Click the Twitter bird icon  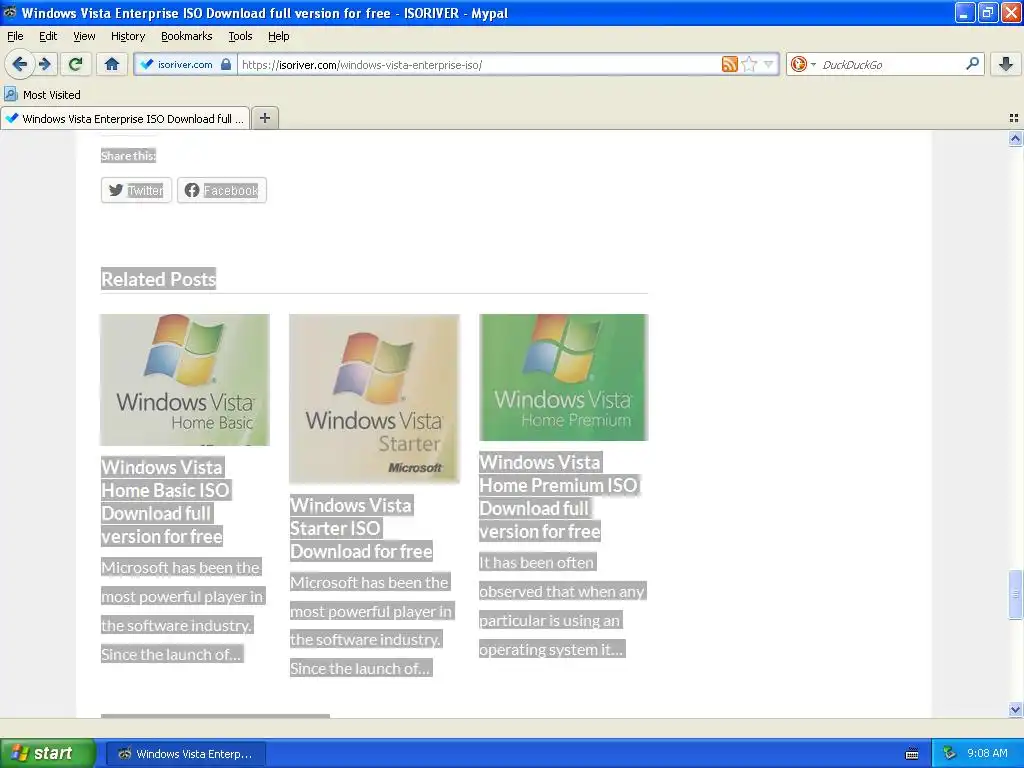click(x=116, y=190)
